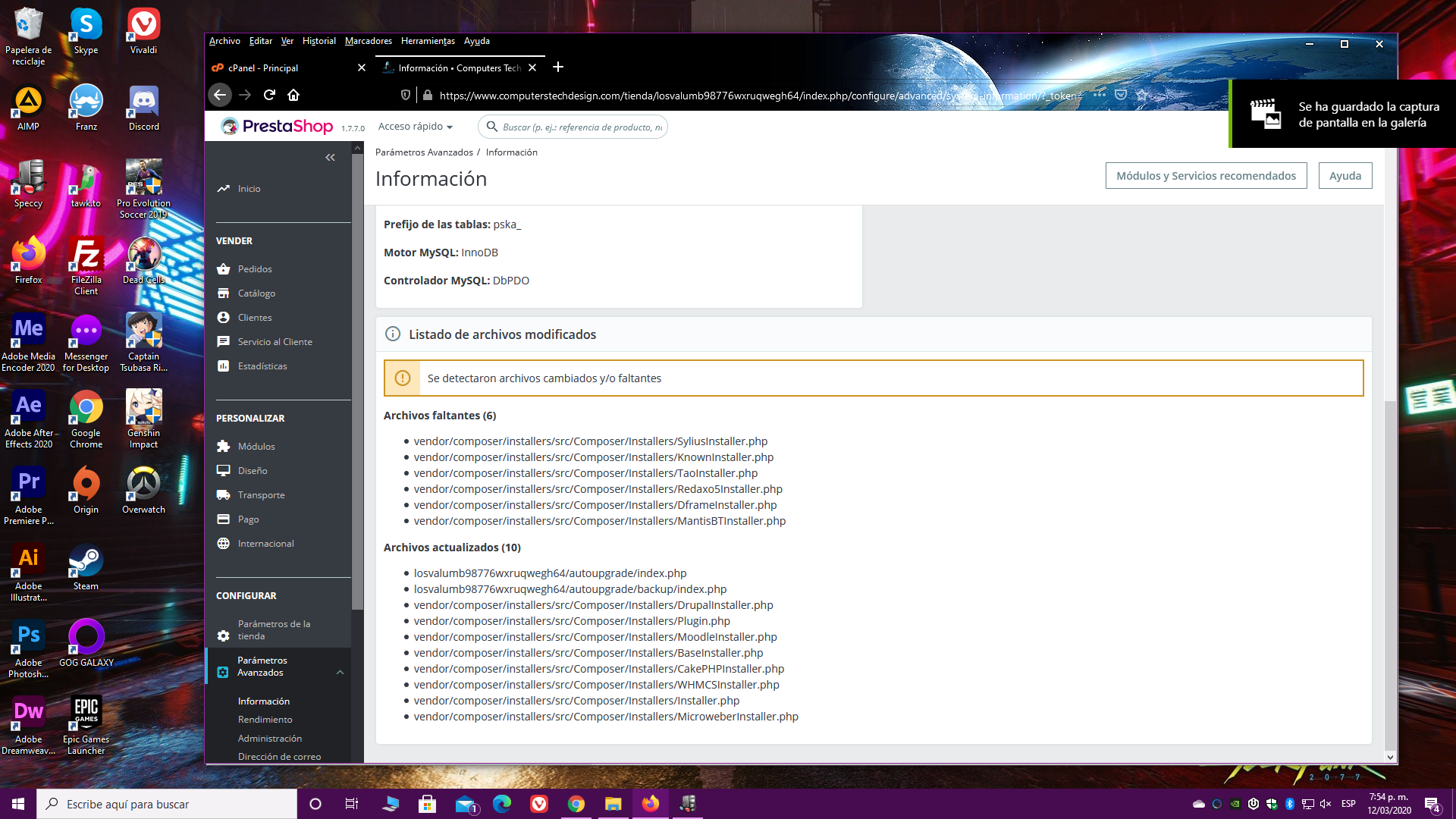The width and height of the screenshot is (1456, 819).
Task: Collapse Parámetros Avanzados submenu
Action: click(340, 672)
